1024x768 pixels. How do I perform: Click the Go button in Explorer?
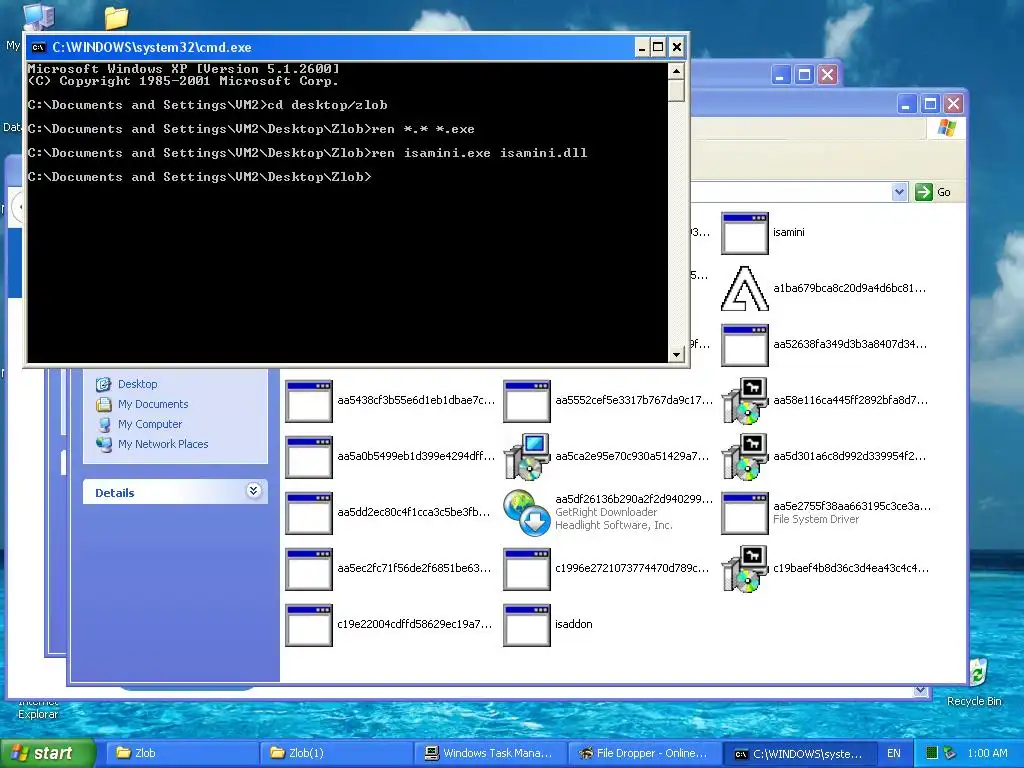933,192
